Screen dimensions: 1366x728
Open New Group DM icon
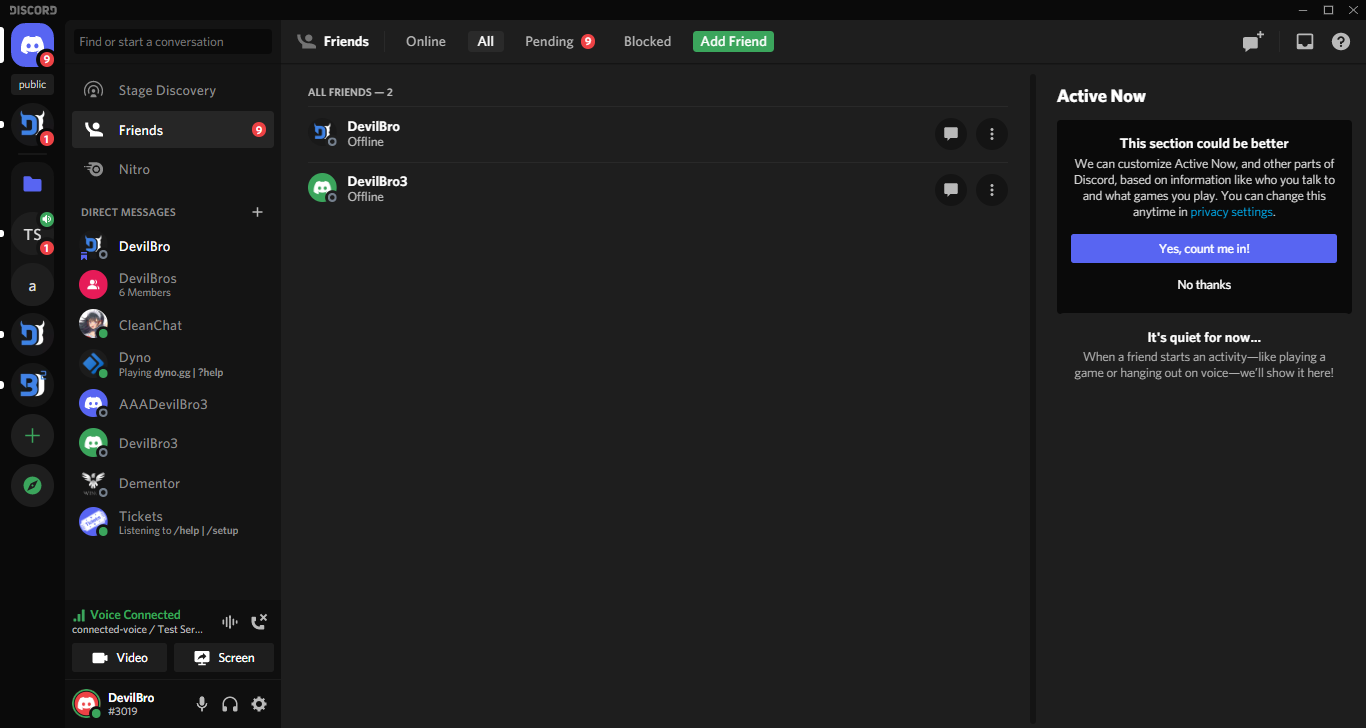(x=1253, y=41)
